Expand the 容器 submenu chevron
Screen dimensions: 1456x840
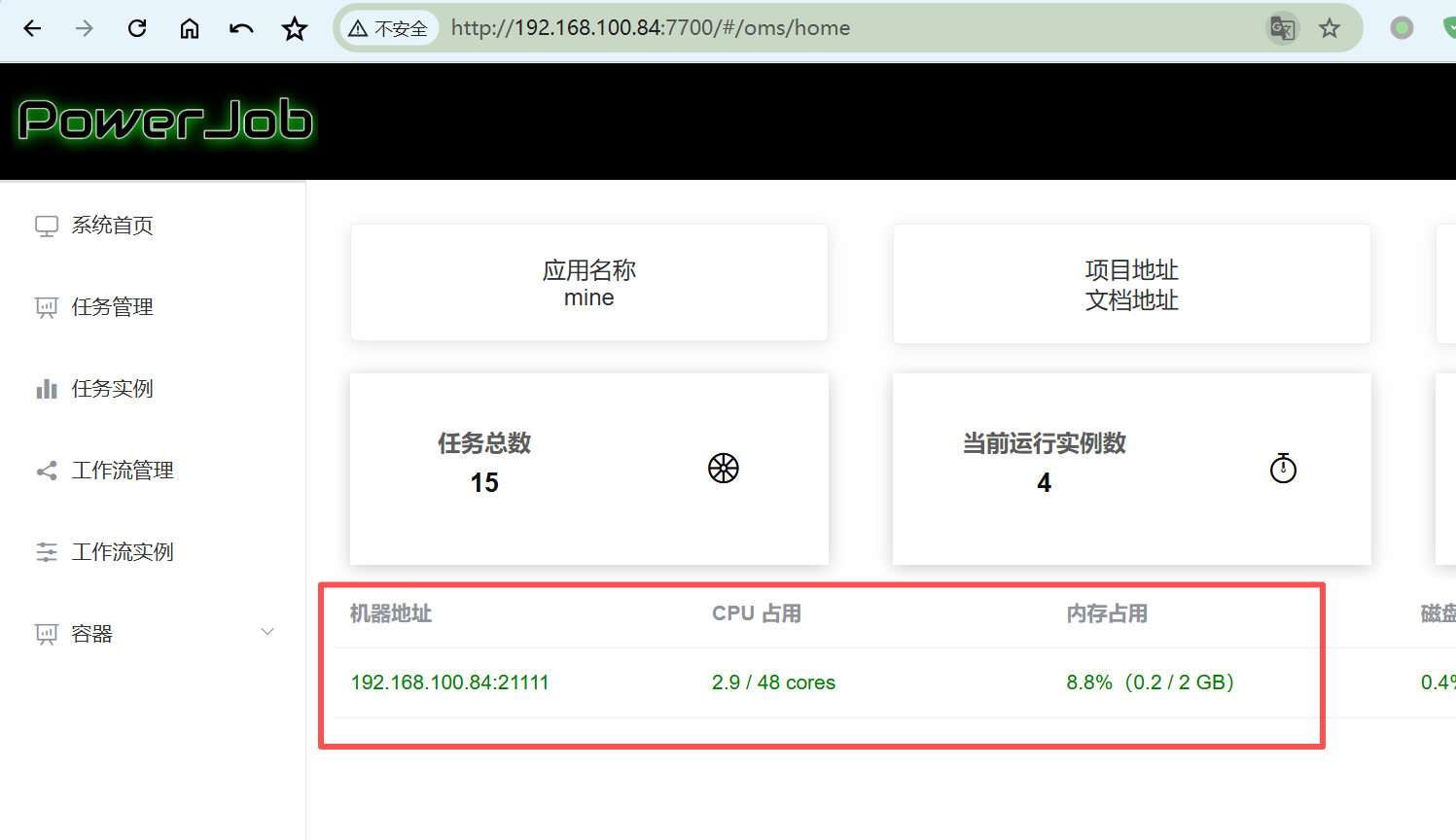tap(267, 632)
